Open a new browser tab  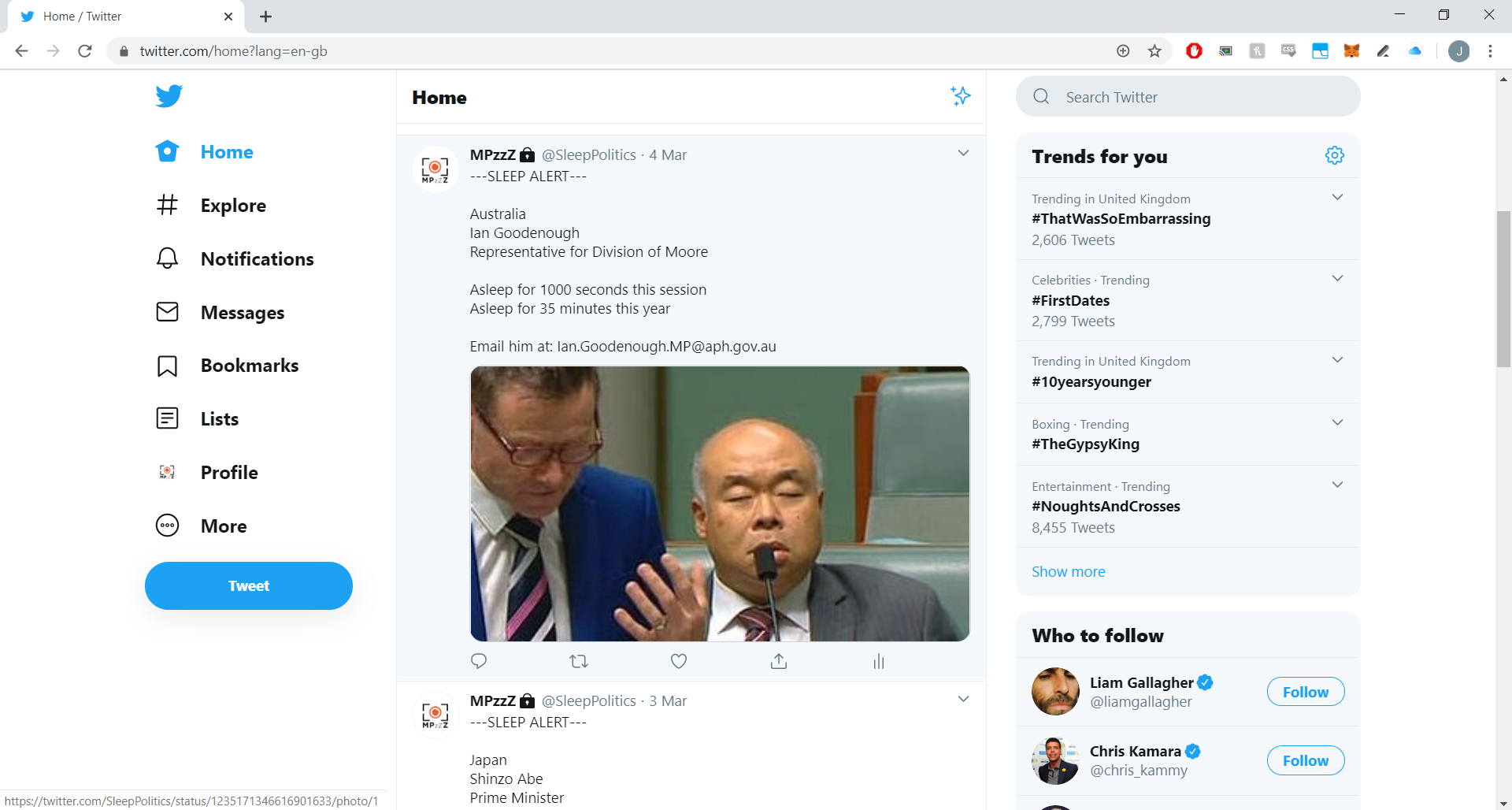click(265, 17)
